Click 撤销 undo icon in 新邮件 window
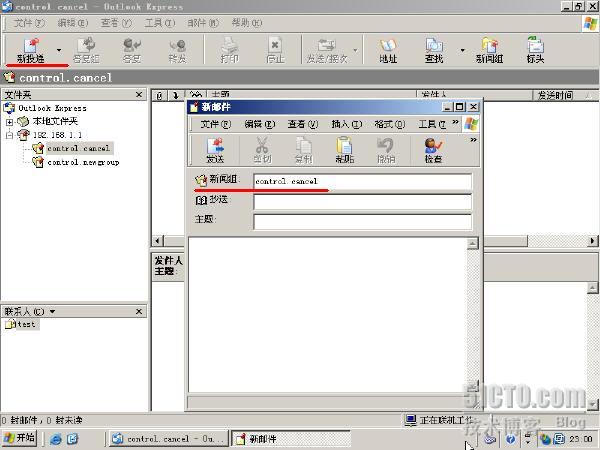 tap(386, 150)
